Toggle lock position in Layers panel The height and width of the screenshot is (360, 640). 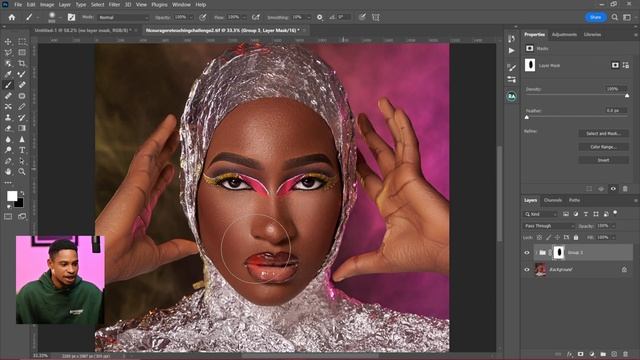pyautogui.click(x=557, y=237)
